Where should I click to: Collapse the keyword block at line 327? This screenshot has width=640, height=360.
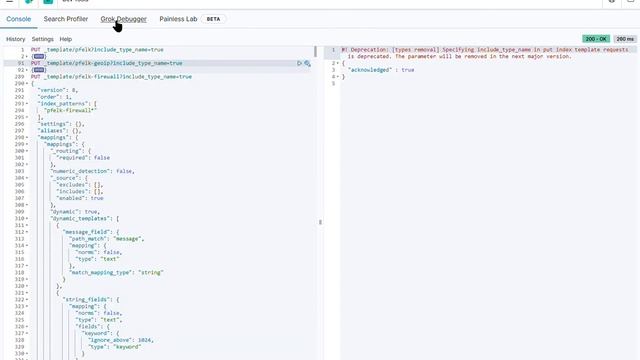(27, 333)
